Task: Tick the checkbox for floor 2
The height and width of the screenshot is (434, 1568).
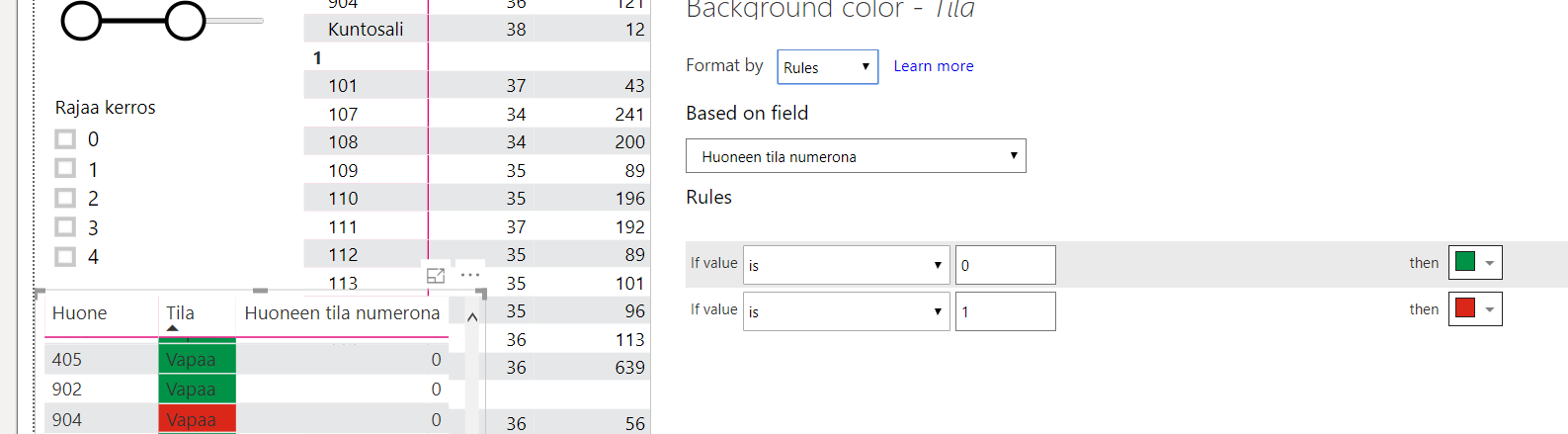Action: pyautogui.click(x=65, y=198)
